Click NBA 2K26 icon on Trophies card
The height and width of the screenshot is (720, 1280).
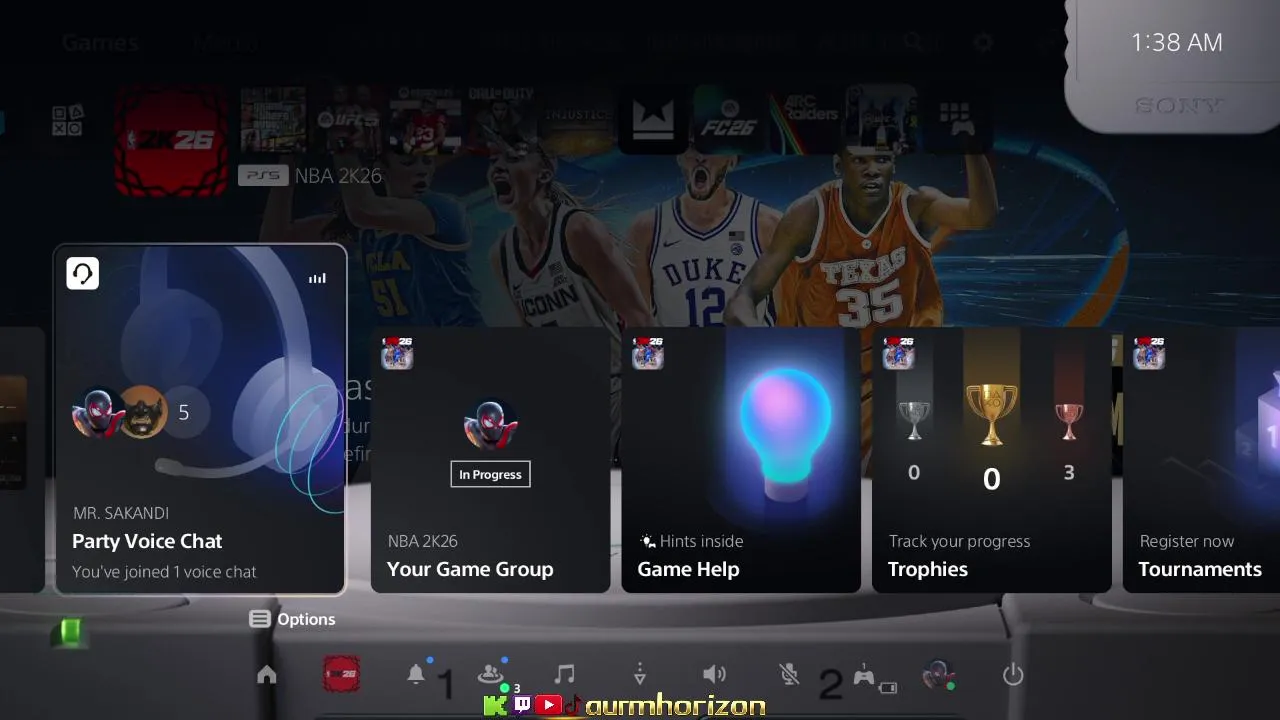coord(899,353)
